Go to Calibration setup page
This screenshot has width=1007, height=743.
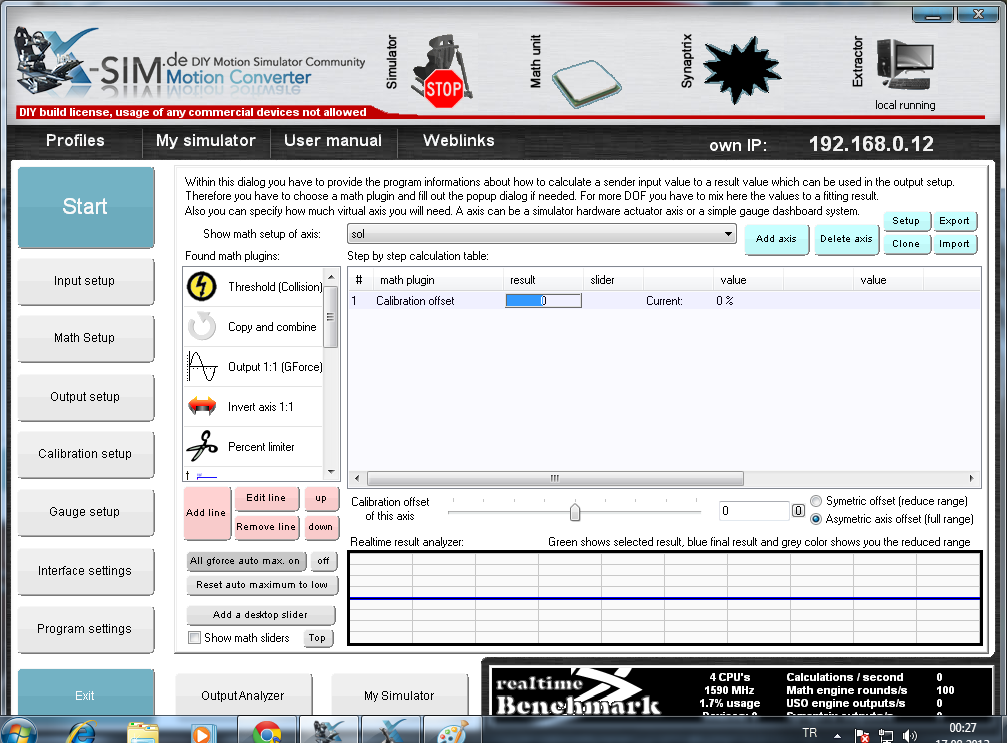pos(85,454)
